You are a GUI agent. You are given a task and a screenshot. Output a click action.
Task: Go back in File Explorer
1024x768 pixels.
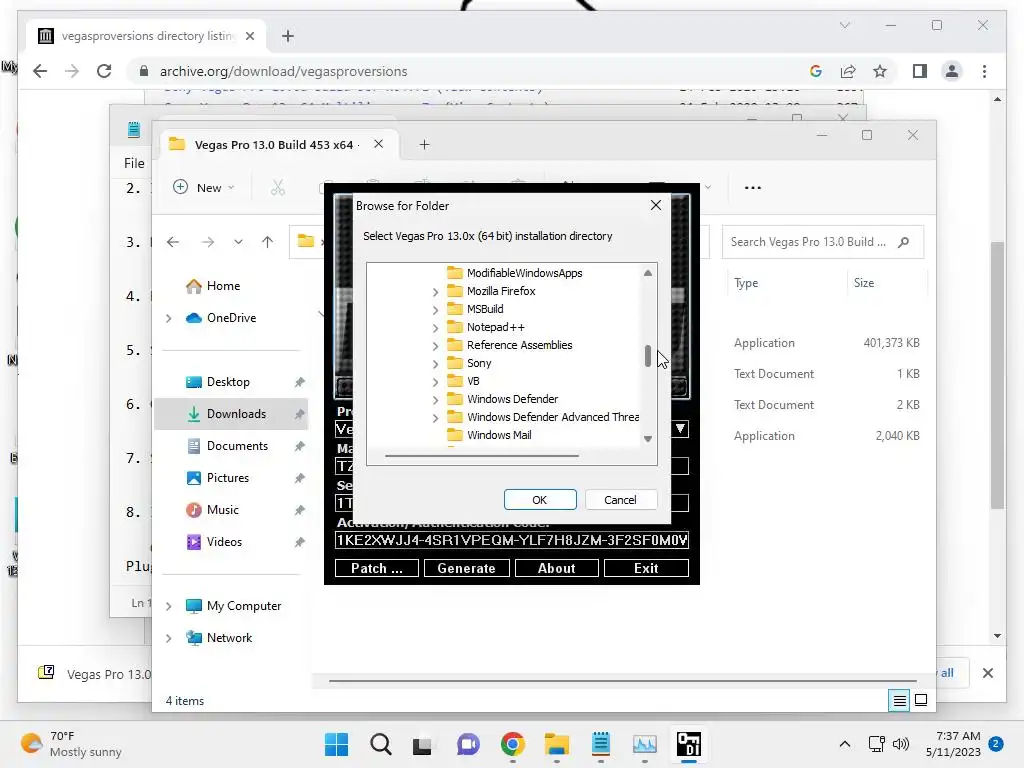coord(172,242)
